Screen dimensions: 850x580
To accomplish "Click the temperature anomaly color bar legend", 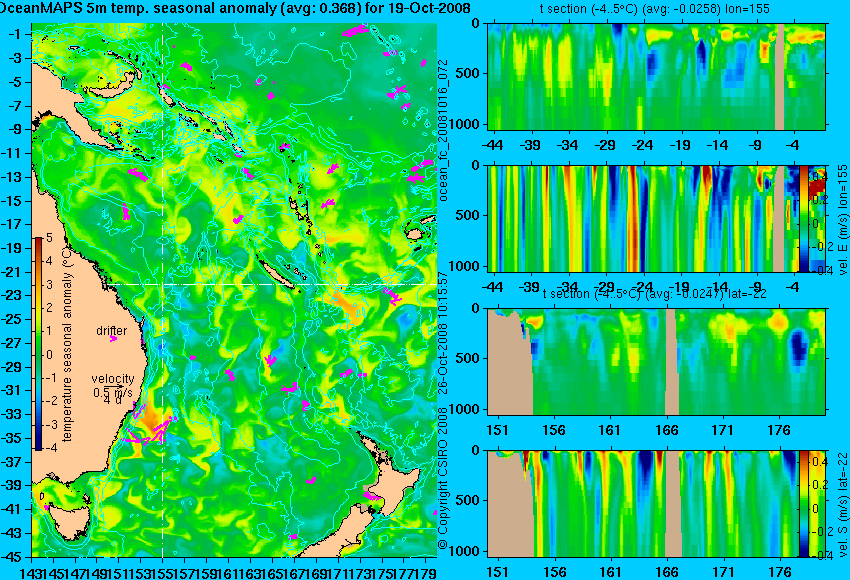I will (39, 344).
